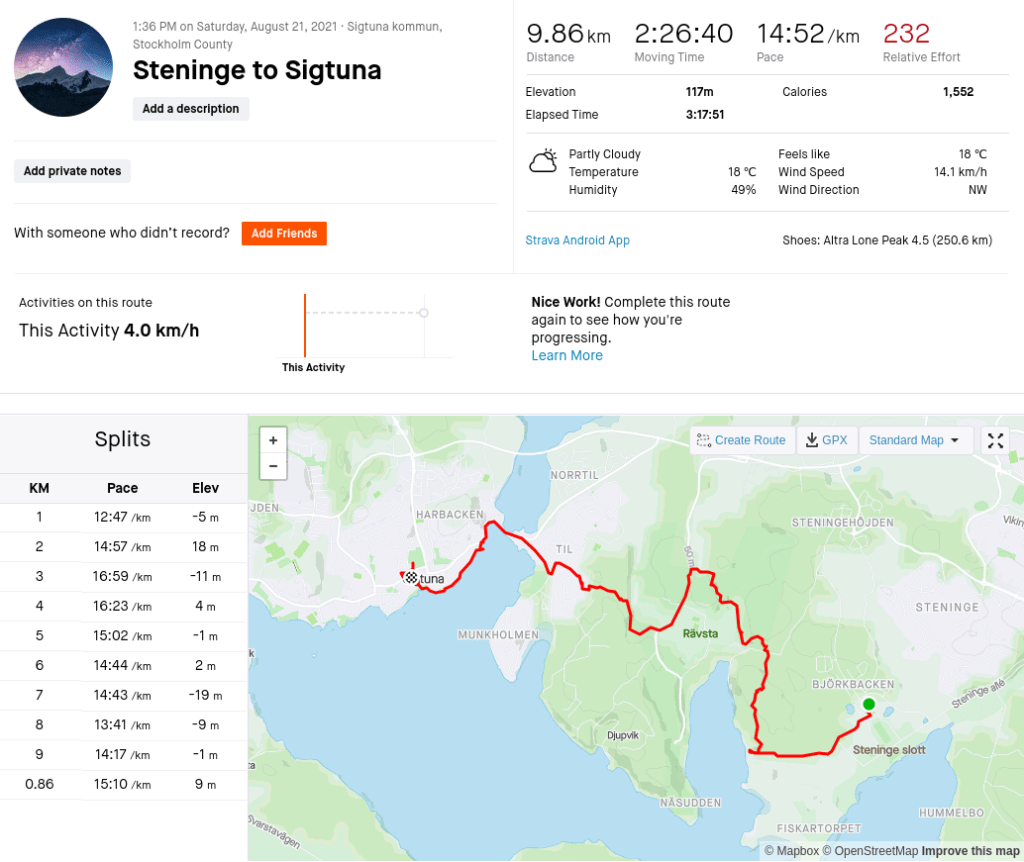Click the partly cloudy weather icon
Image resolution: width=1024 pixels, height=862 pixels.
coord(543,161)
